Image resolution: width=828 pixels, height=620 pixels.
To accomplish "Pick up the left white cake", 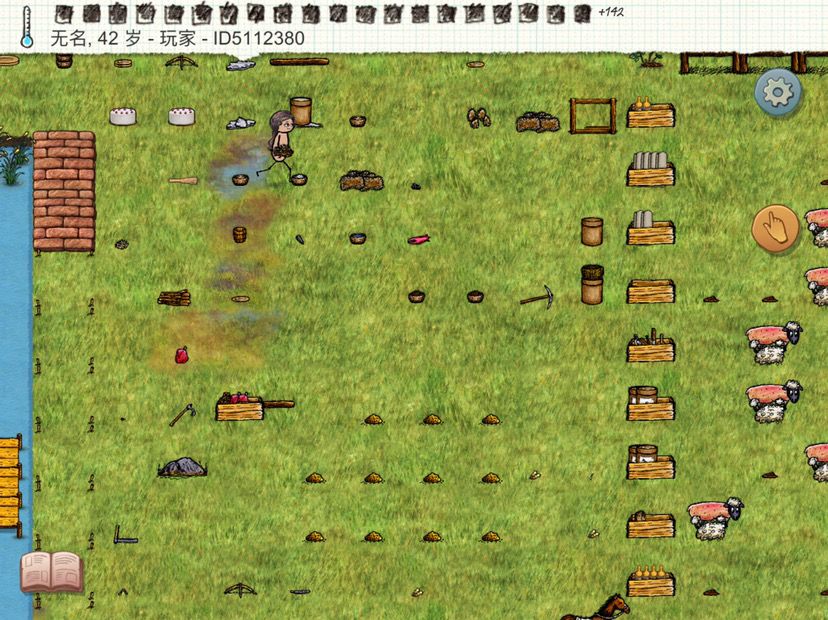I will pos(123,116).
